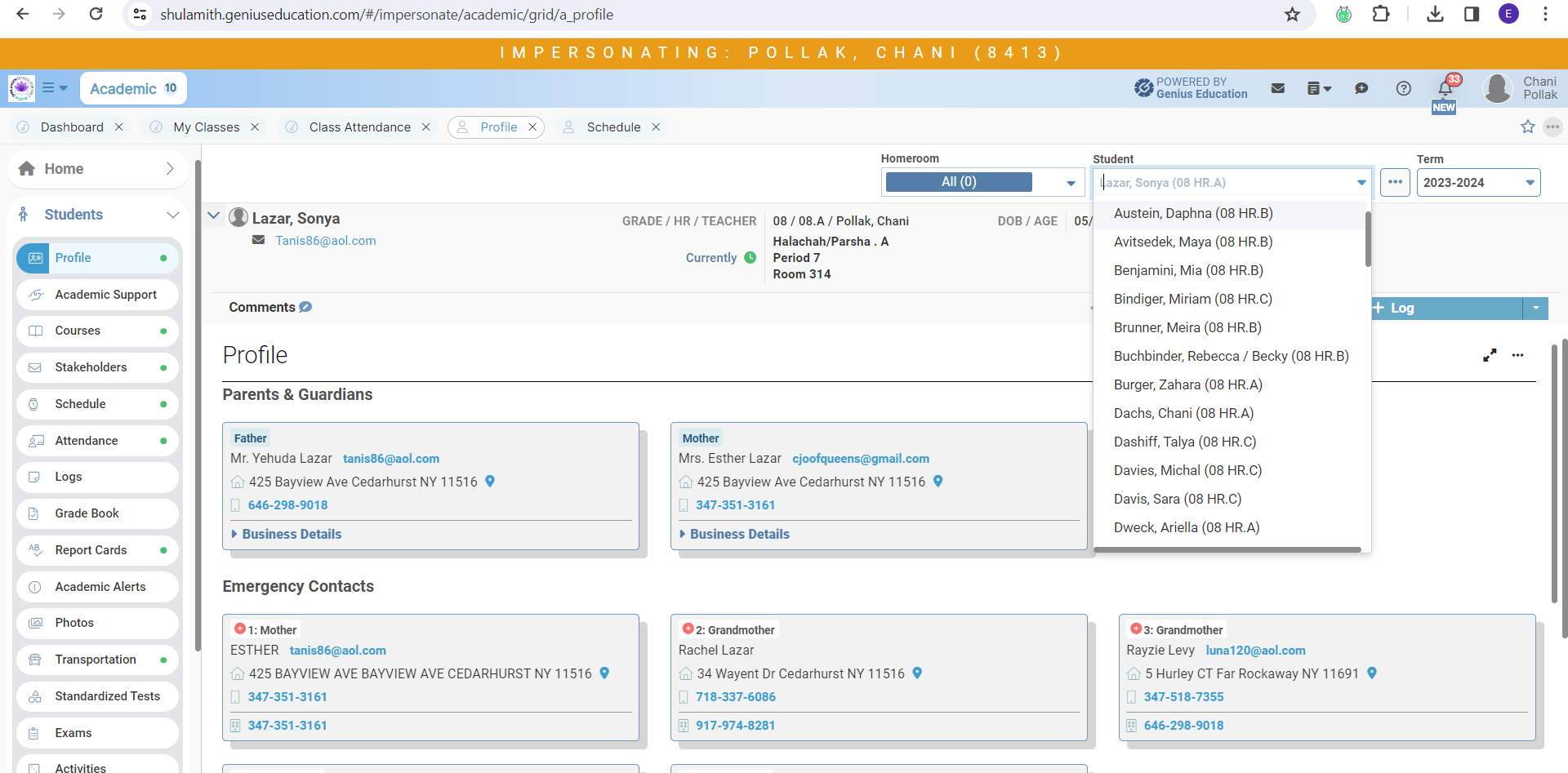Click the map pin beside father's address
The height and width of the screenshot is (773, 1568).
(490, 482)
